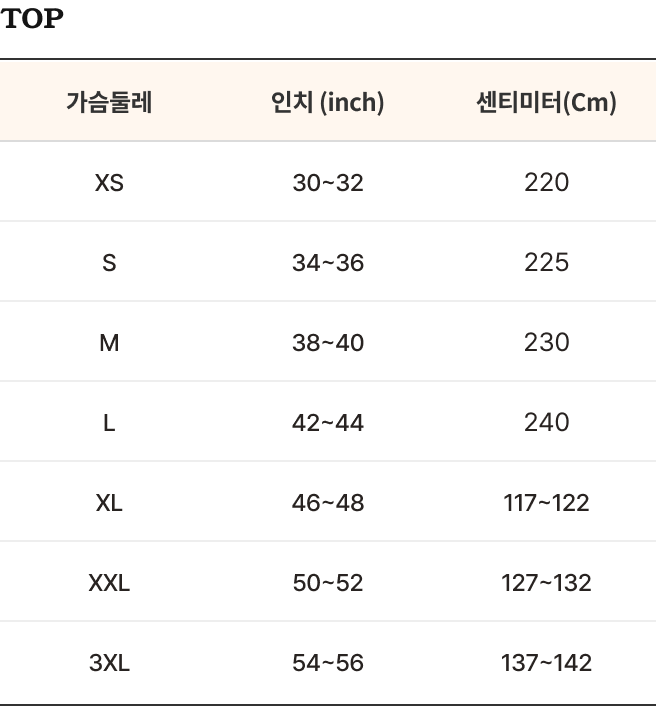Screen dimensions: 656x706
Task: Select the L size row label
Action: click(x=109, y=423)
